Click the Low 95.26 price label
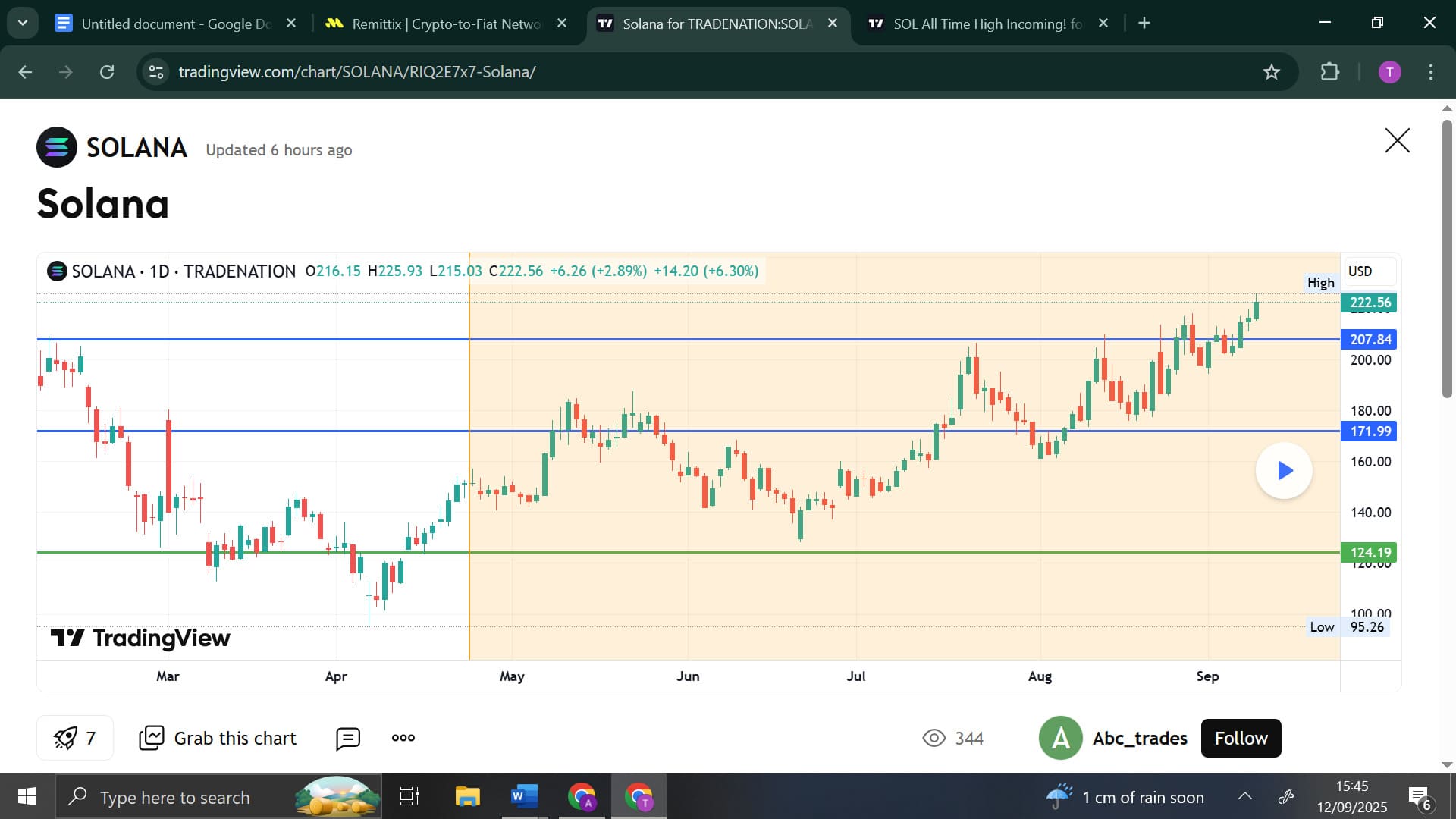The image size is (1456, 819). coord(1349,627)
